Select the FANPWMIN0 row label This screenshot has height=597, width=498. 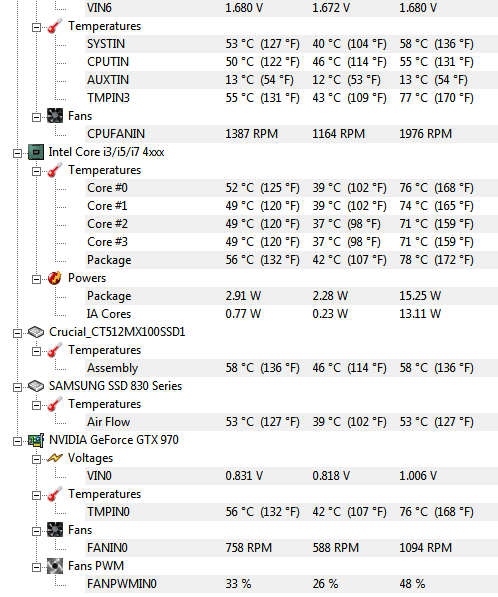(122, 584)
